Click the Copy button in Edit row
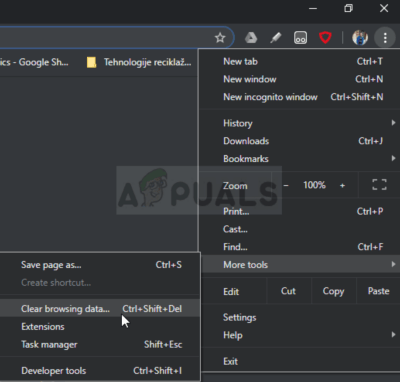Viewport: 400px width, 382px height. (x=333, y=291)
